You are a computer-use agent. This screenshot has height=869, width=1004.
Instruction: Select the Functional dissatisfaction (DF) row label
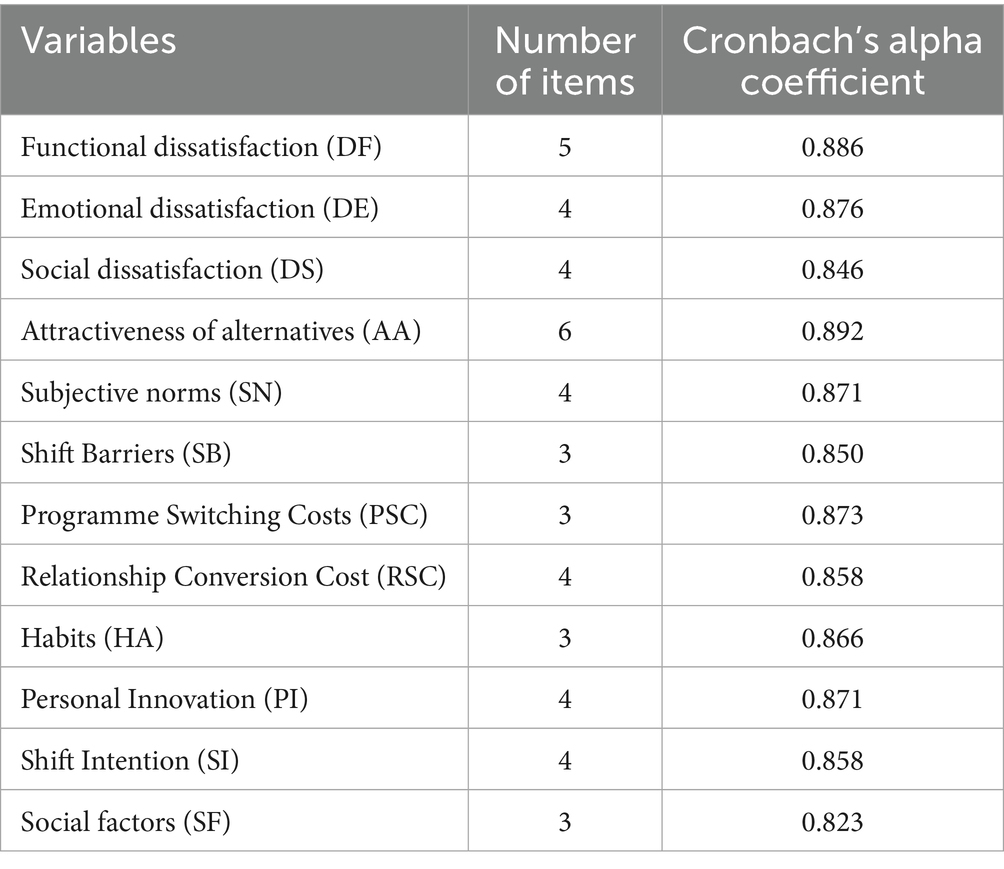202,147
